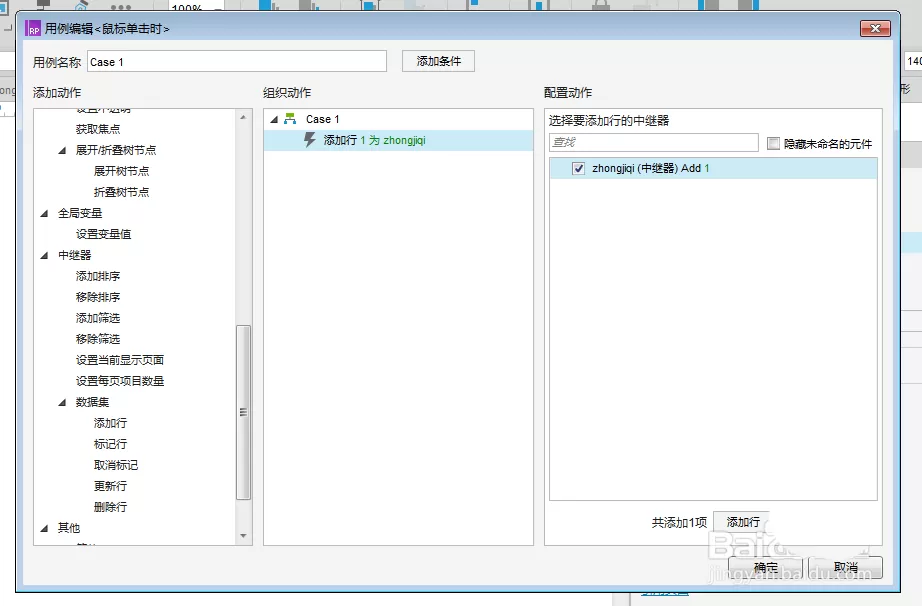922x606 pixels.
Task: Collapse the 中继器 group
Action: (x=44, y=255)
